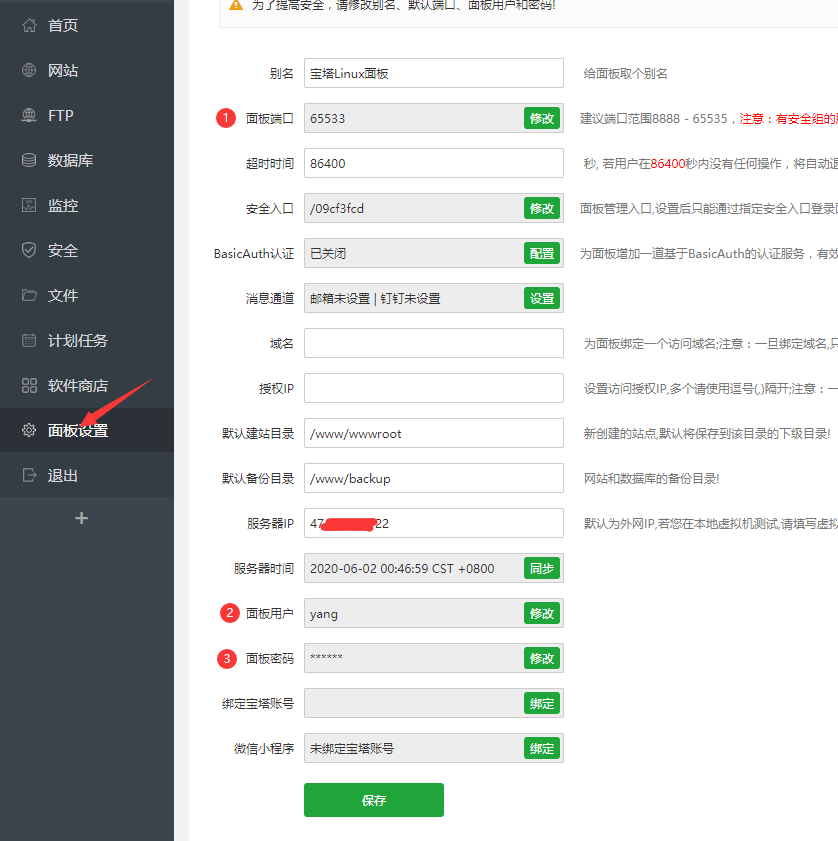Click 绑定 next to 绑定宝塔账号
The image size is (838, 841).
tap(541, 703)
